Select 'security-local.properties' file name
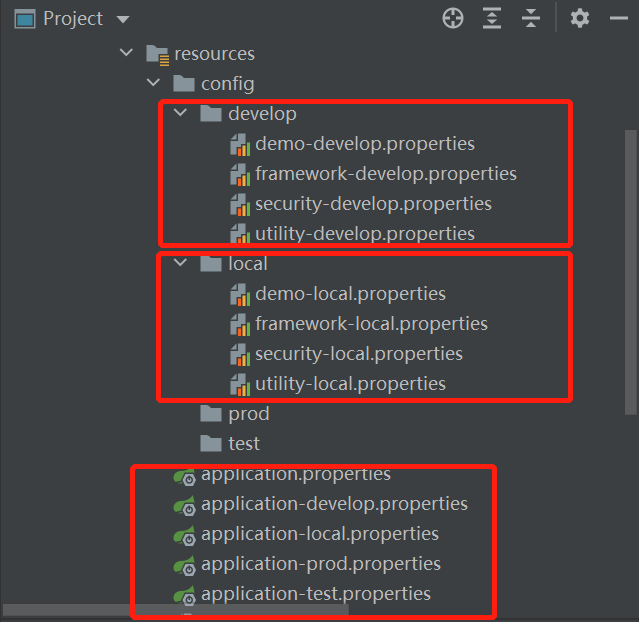Viewport: 639px width, 622px height. 359,354
